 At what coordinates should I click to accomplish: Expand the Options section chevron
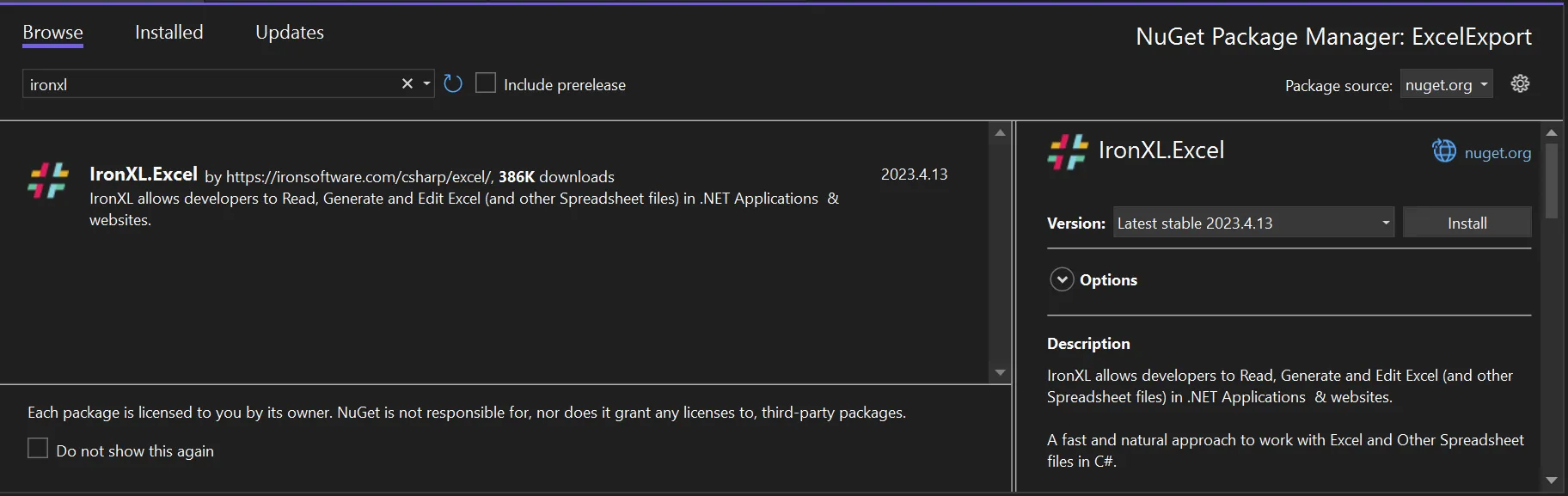click(x=1063, y=279)
